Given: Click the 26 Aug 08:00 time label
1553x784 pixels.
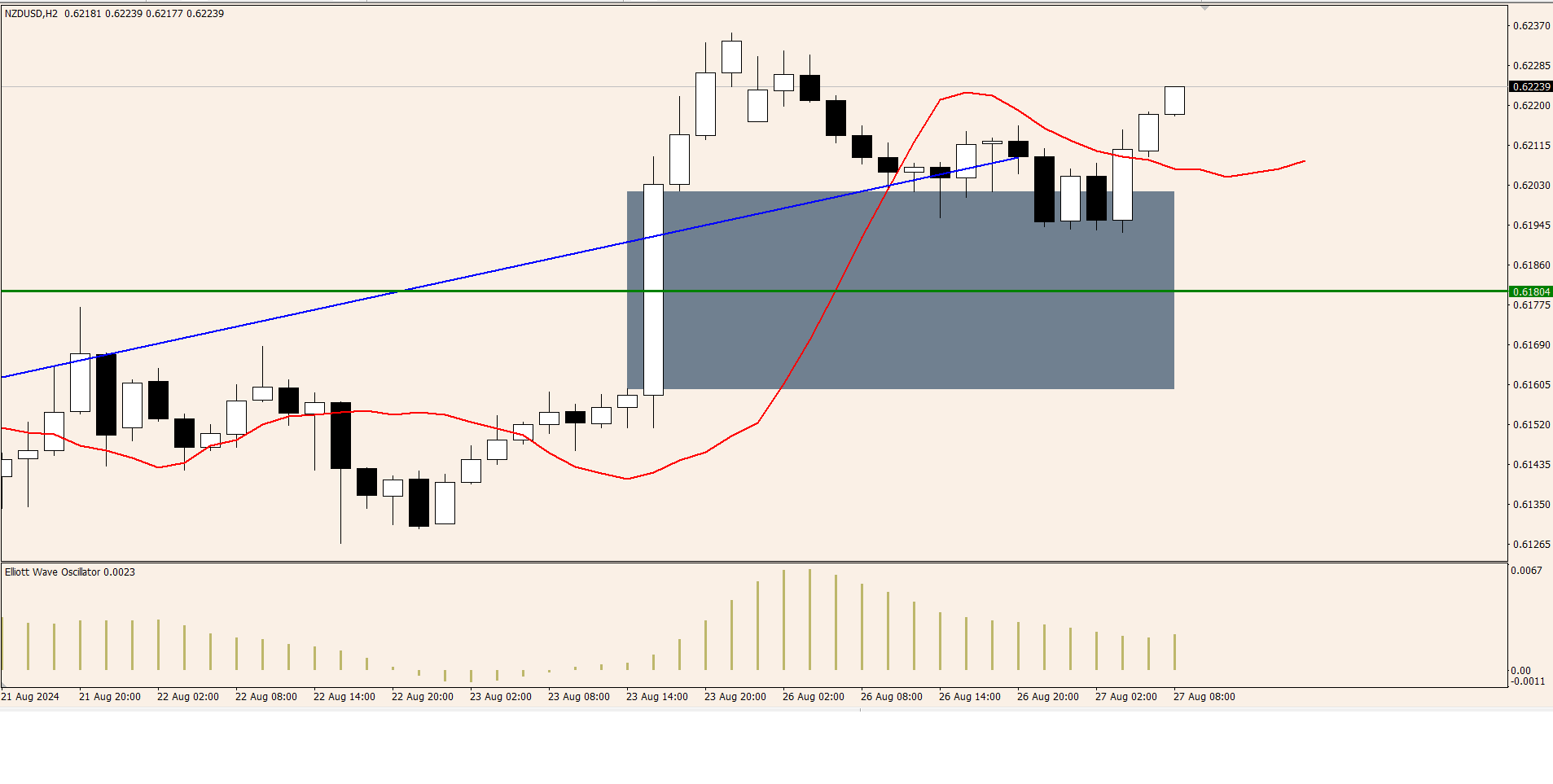Looking at the screenshot, I should pyautogui.click(x=892, y=697).
